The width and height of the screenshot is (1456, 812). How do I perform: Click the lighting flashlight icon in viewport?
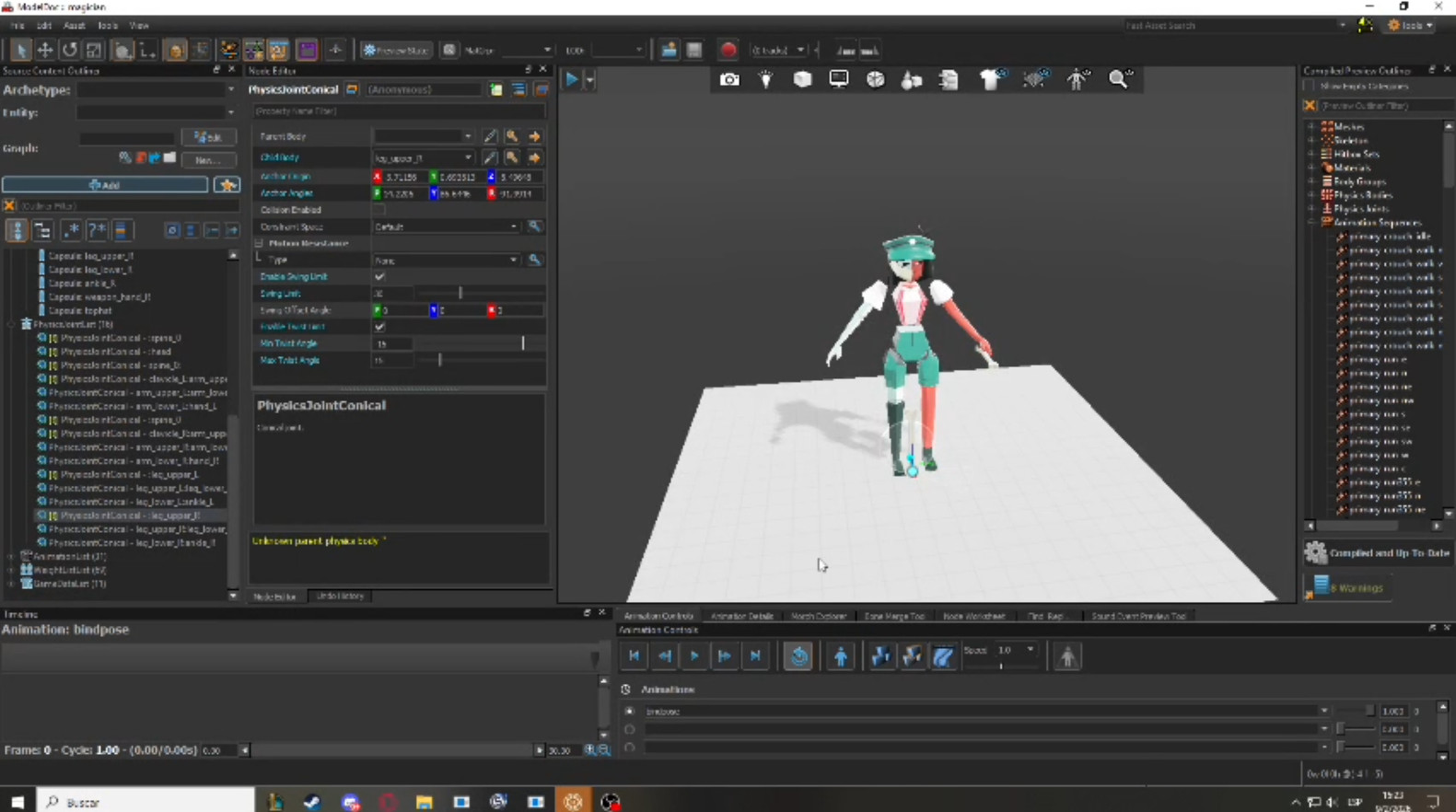pos(765,80)
